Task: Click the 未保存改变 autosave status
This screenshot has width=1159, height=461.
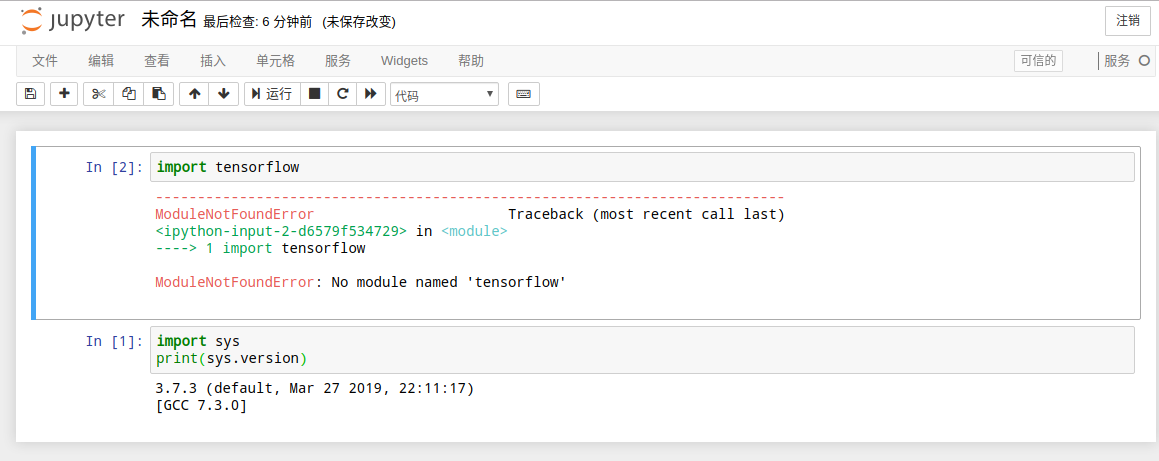Action: tap(359, 23)
